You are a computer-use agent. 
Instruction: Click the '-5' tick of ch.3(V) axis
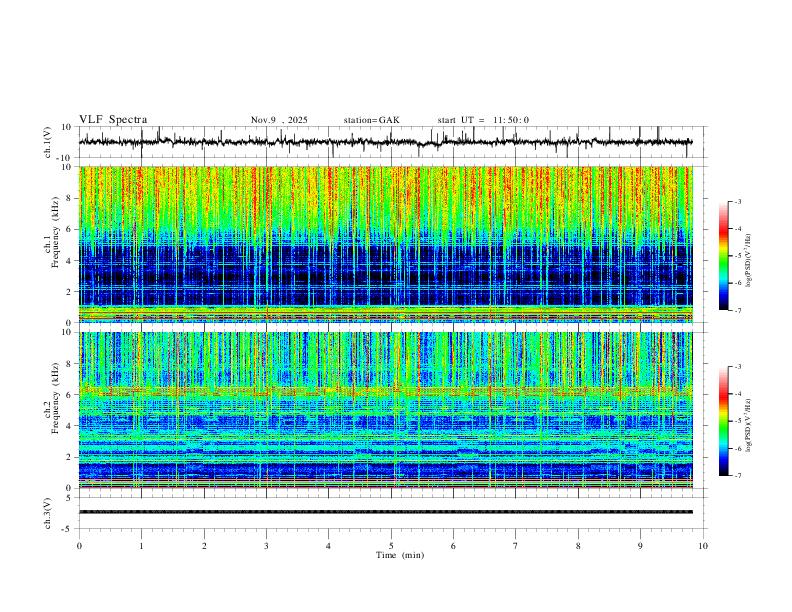point(67,529)
